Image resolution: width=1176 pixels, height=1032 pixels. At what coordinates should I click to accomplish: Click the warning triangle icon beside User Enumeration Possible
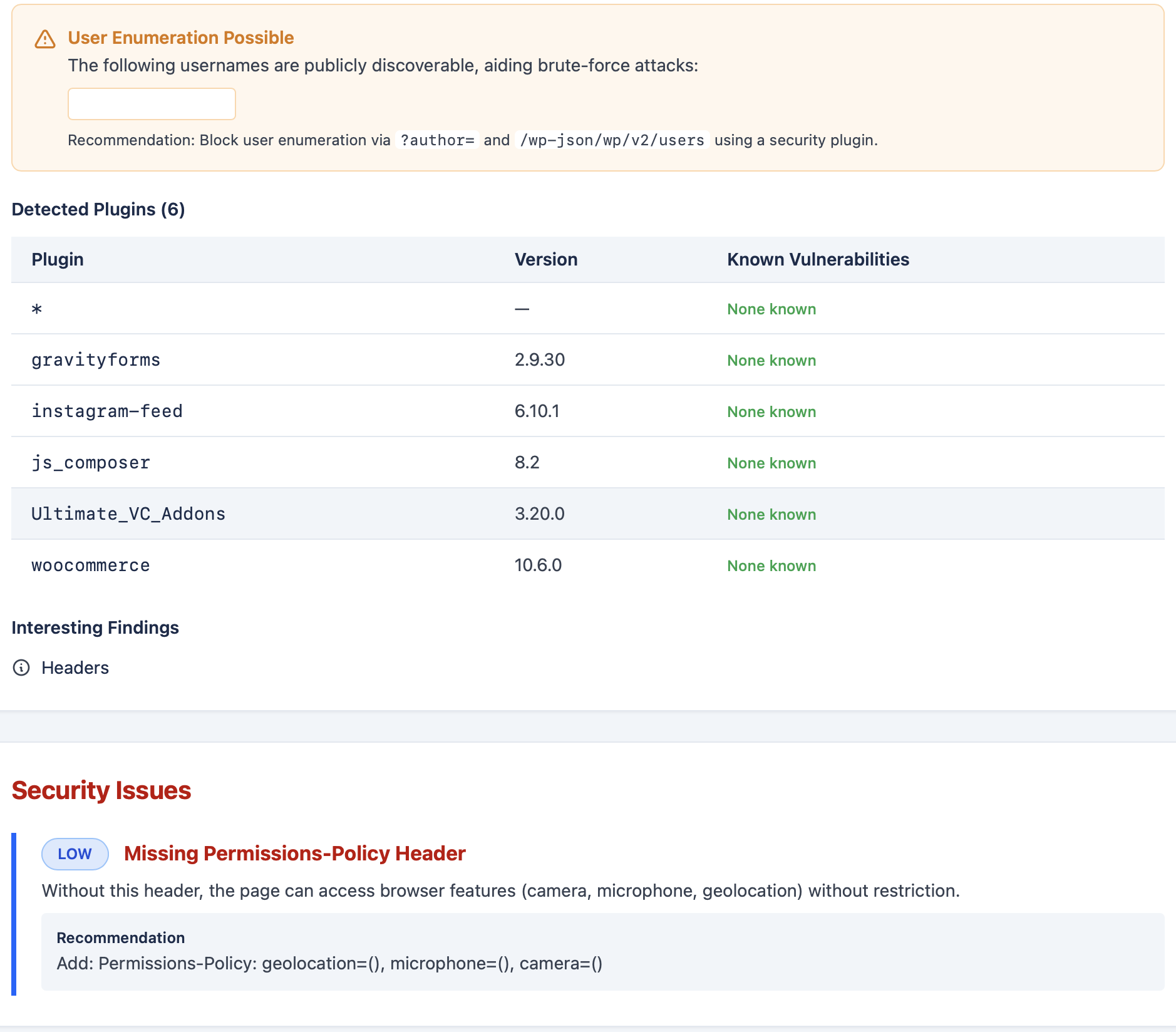pos(45,39)
